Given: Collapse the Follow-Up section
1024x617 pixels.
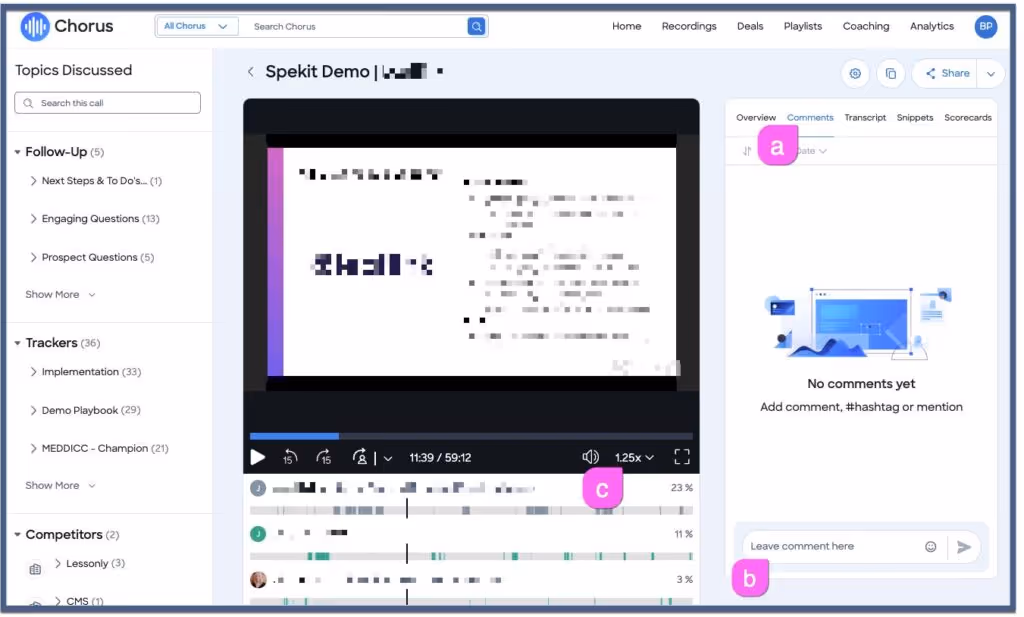Looking at the screenshot, I should [18, 153].
